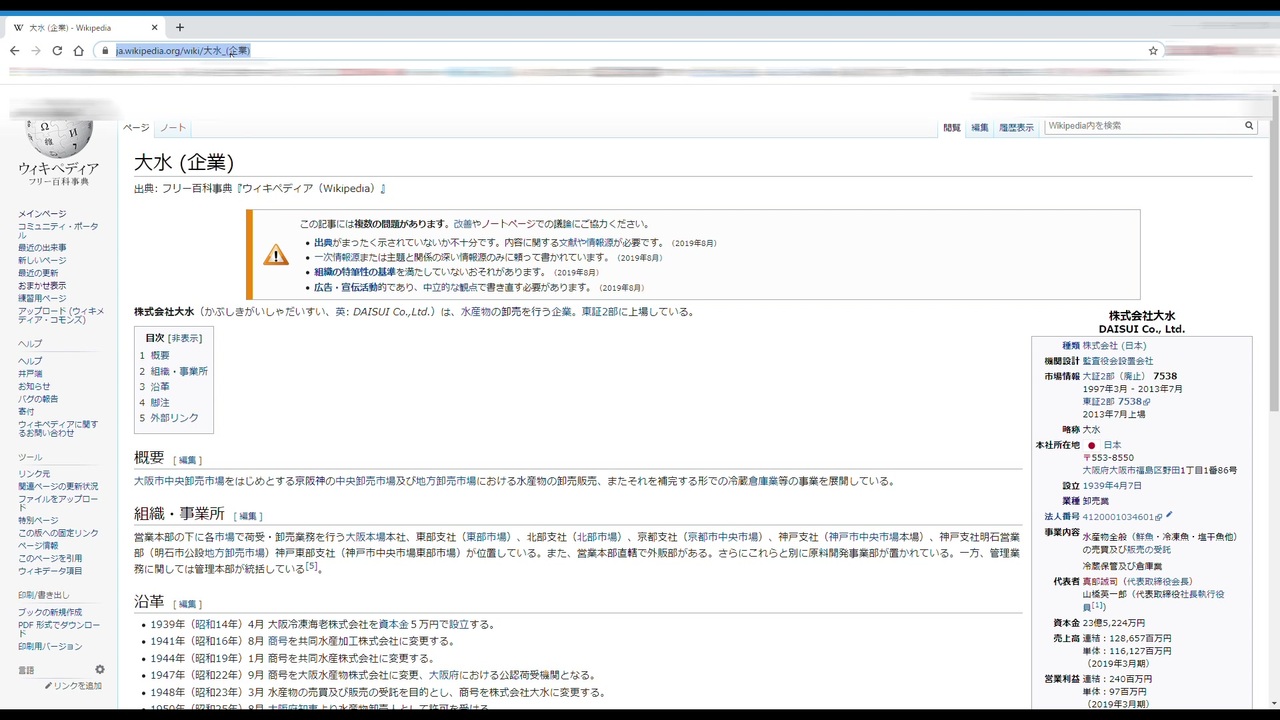Select the 閲覧 tab
The width and height of the screenshot is (1280, 720).
952,128
